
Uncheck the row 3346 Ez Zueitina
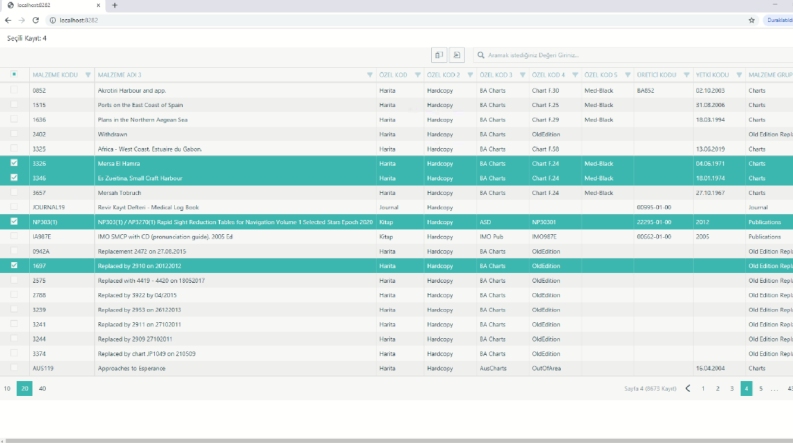click(14, 177)
